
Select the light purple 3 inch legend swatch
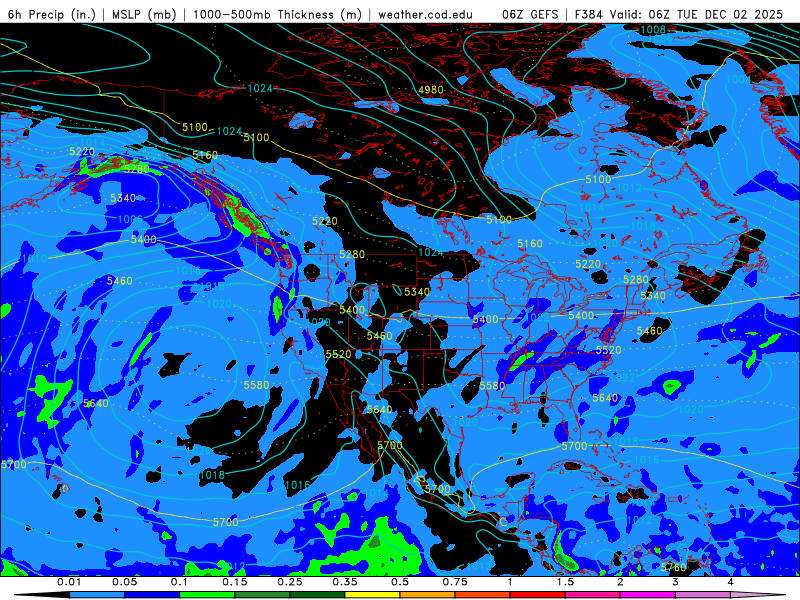pos(703,595)
